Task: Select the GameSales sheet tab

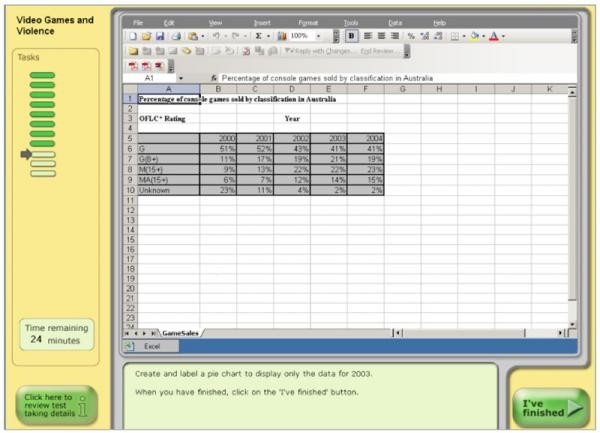Action: pos(180,333)
